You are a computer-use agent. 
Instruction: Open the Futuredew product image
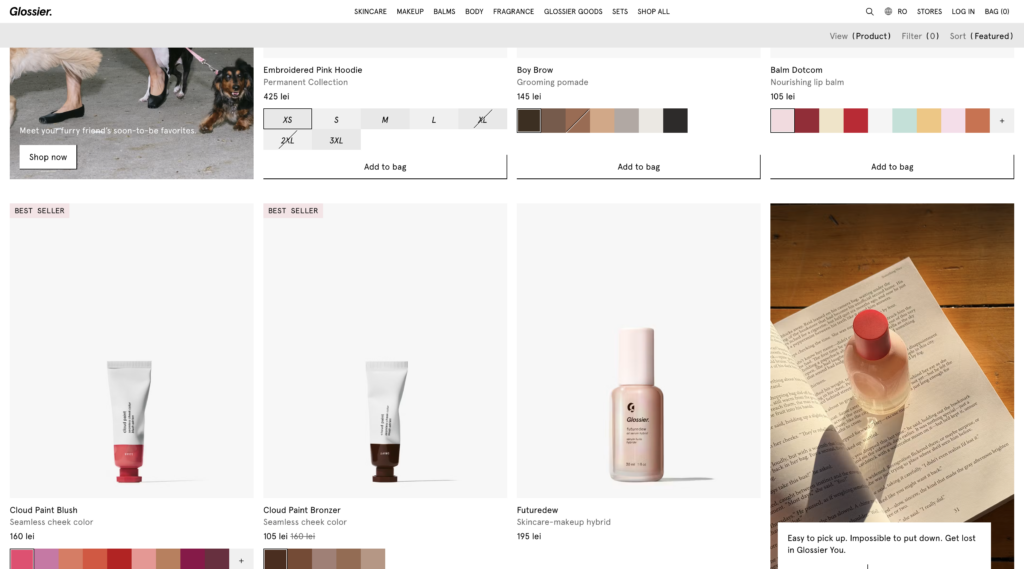pos(639,350)
